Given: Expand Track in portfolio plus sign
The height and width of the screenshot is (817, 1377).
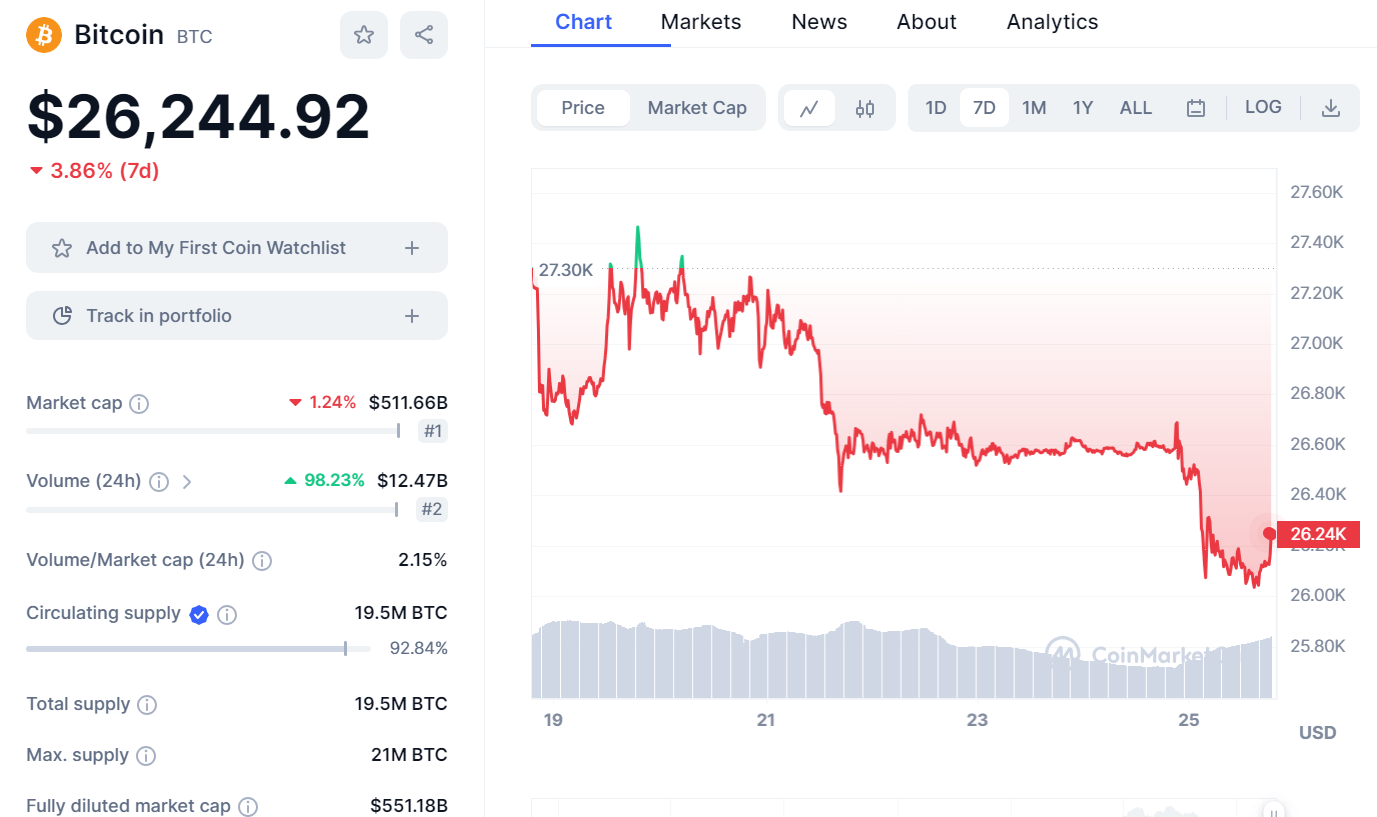Looking at the screenshot, I should 412,316.
